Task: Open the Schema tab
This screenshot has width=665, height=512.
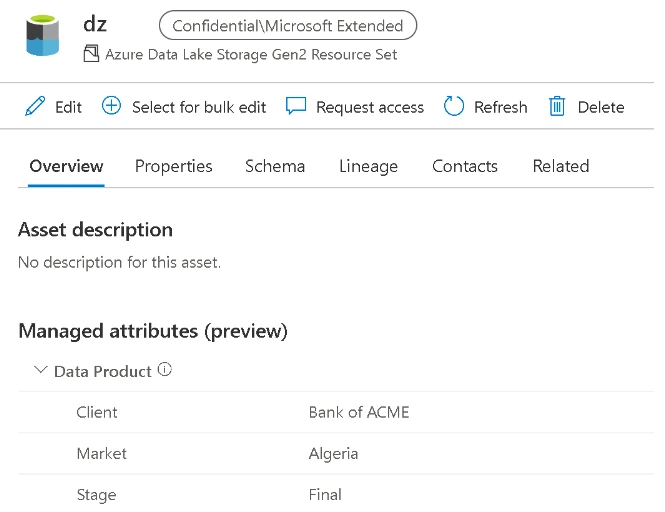Action: (x=275, y=166)
